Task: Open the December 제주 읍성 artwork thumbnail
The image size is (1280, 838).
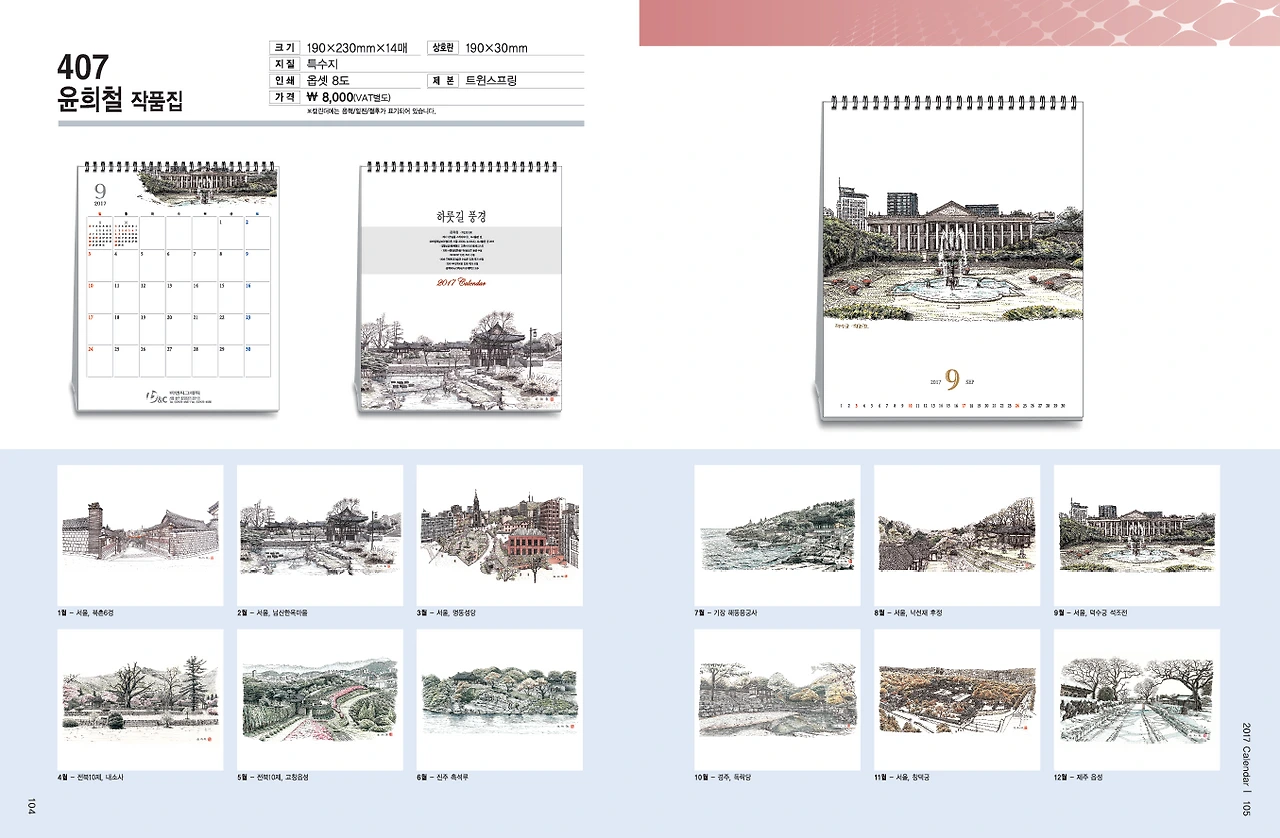Action: pos(1137,699)
